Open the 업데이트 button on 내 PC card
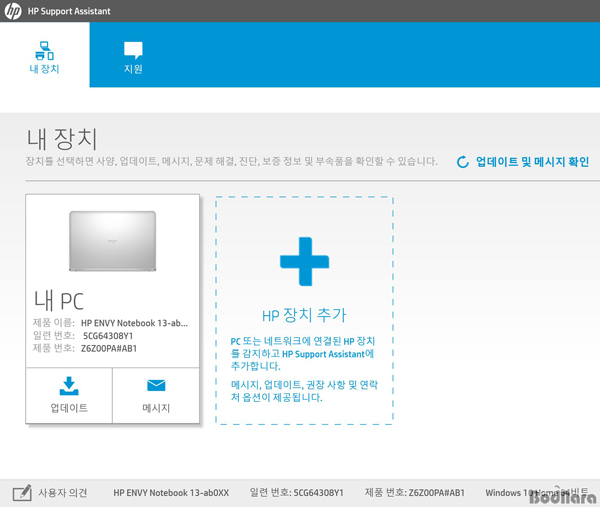 point(69,396)
